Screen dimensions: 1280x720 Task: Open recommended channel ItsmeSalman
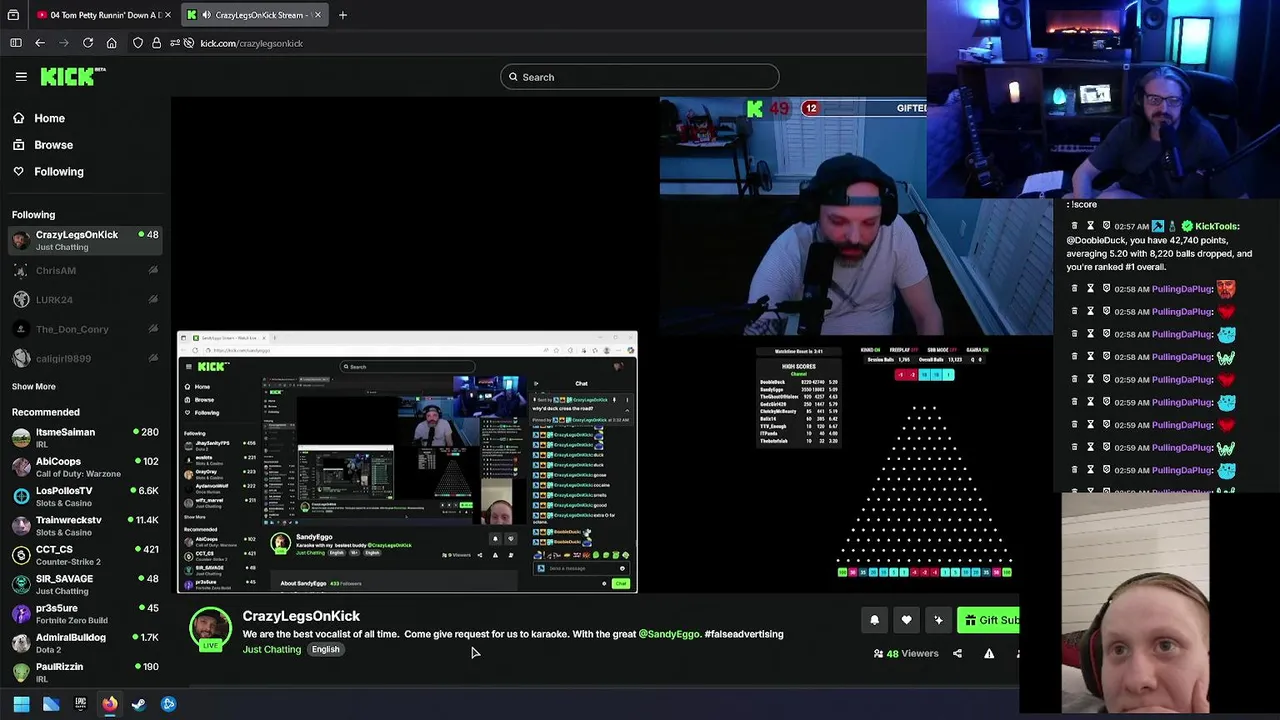click(x=85, y=437)
